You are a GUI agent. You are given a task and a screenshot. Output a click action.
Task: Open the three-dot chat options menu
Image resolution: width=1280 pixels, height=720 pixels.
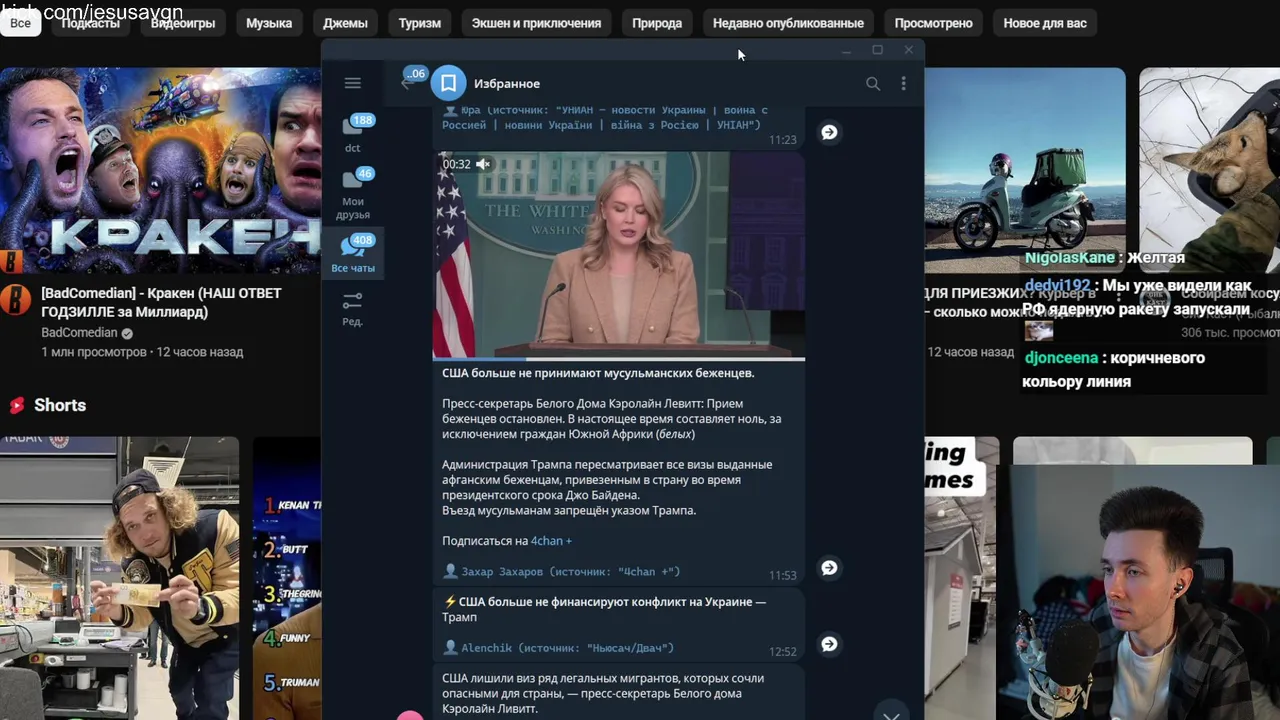903,84
